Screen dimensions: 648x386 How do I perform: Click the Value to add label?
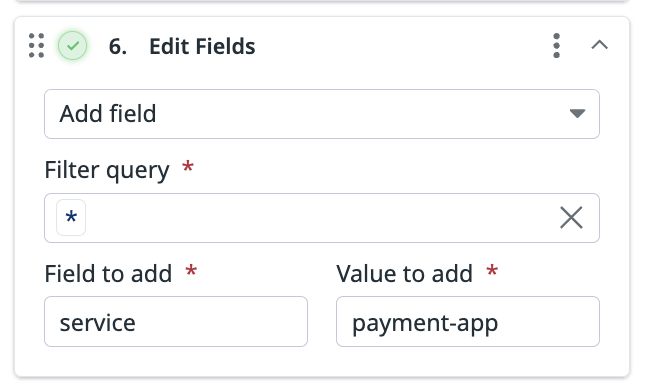point(404,274)
